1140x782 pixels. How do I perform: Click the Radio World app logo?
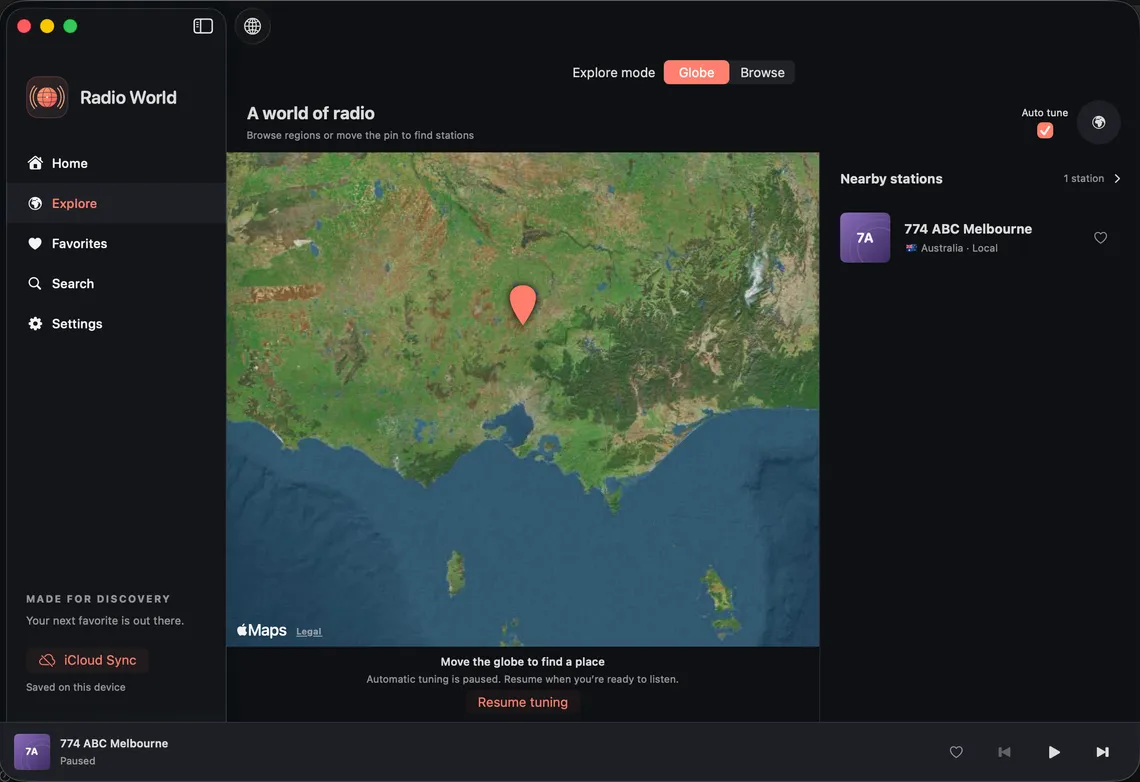[x=47, y=97]
